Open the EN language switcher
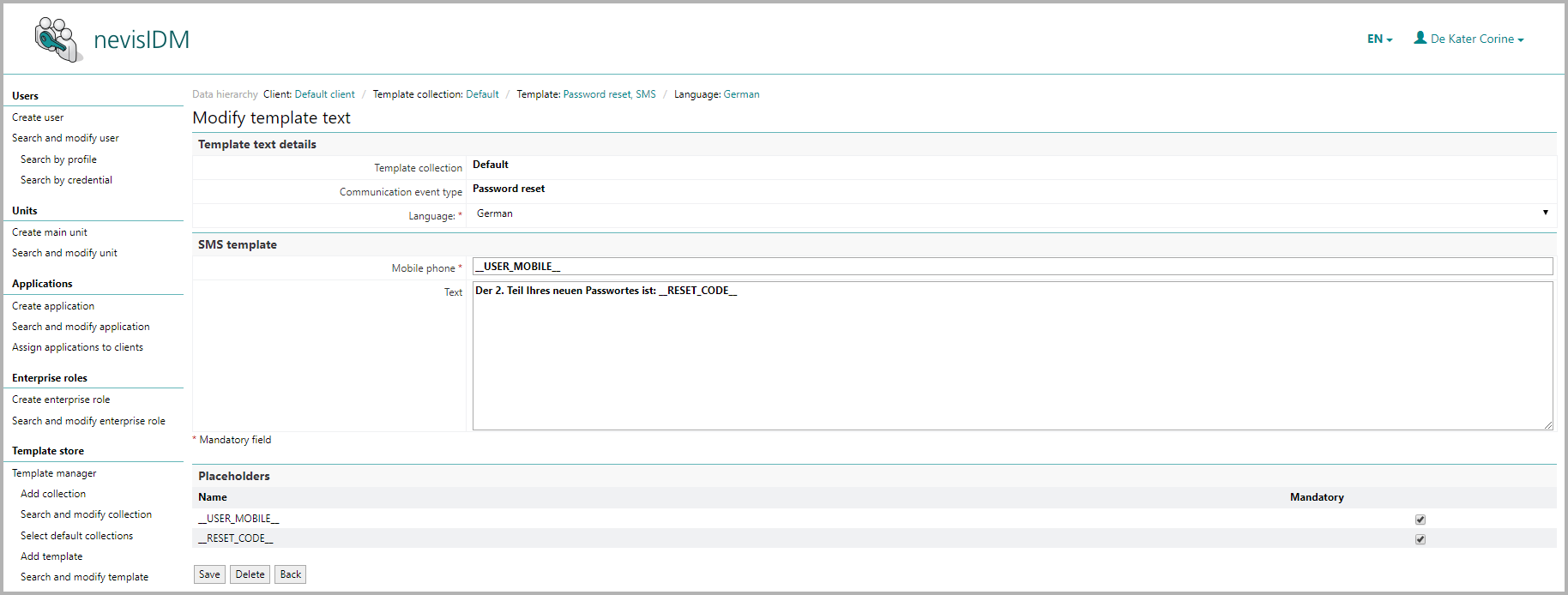 (x=1378, y=39)
